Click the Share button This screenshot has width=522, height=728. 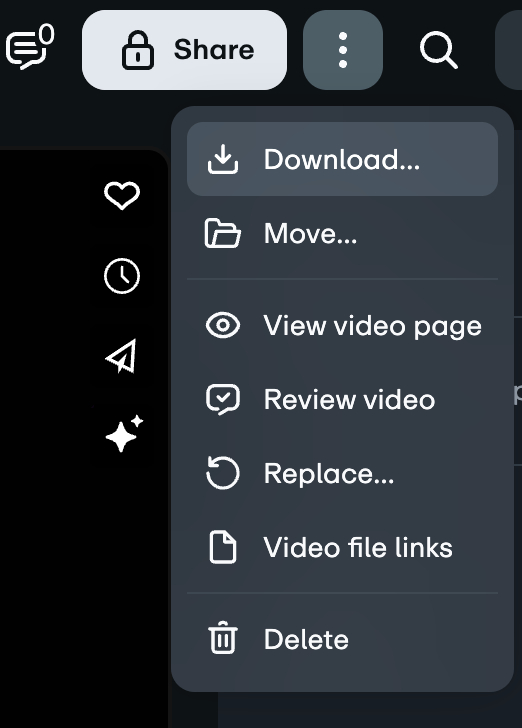[x=184, y=50]
